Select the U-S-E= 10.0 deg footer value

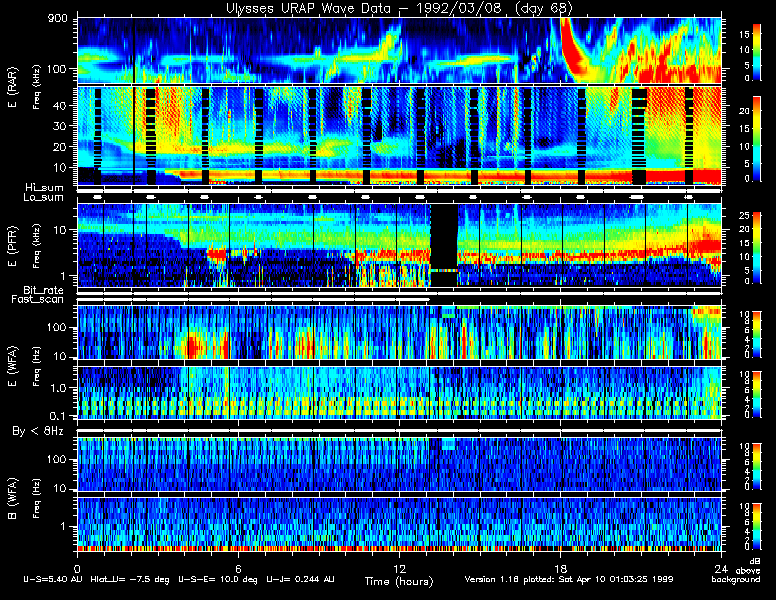point(218,579)
